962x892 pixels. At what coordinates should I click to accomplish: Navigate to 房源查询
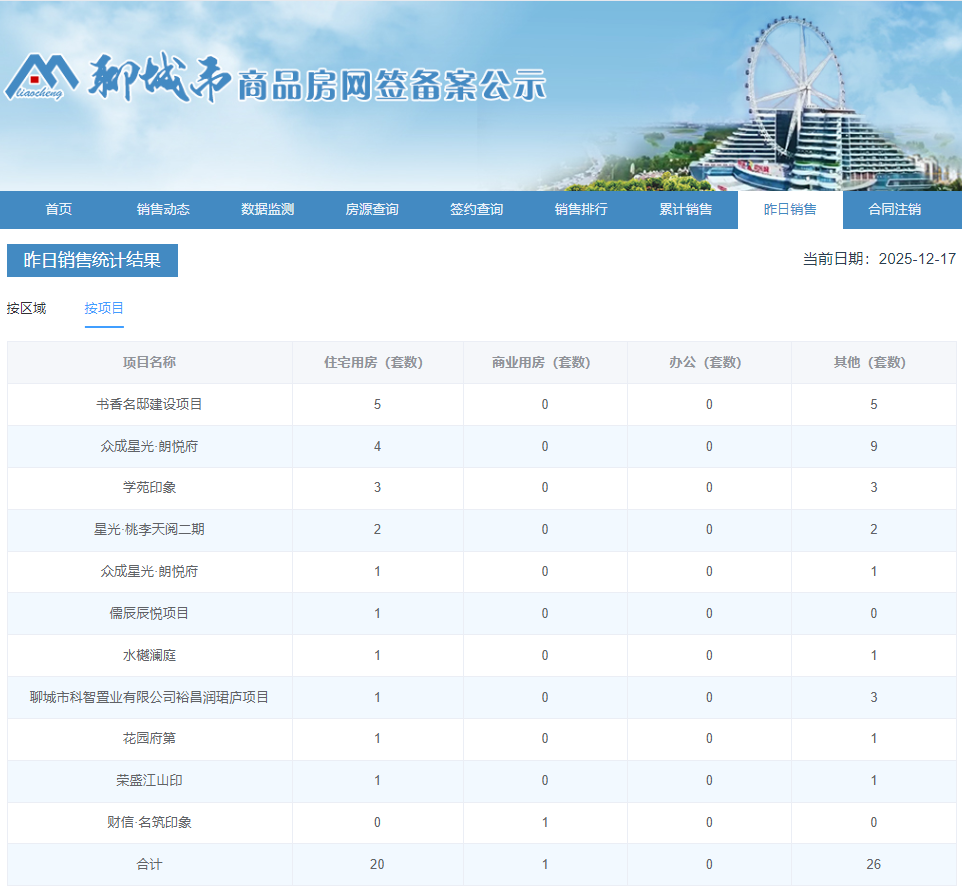pyautogui.click(x=370, y=209)
